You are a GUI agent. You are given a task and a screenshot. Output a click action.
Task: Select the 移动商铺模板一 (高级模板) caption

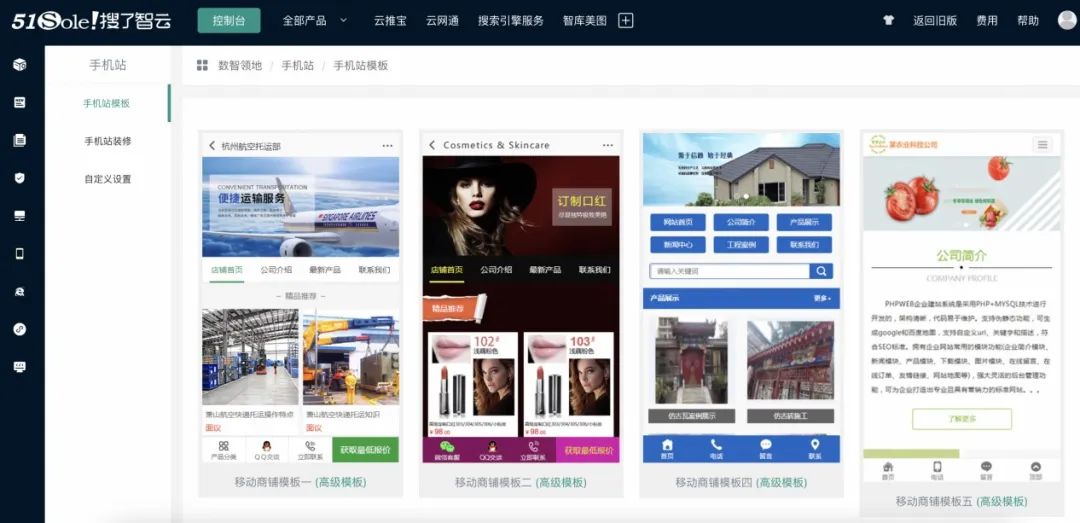[x=300, y=482]
